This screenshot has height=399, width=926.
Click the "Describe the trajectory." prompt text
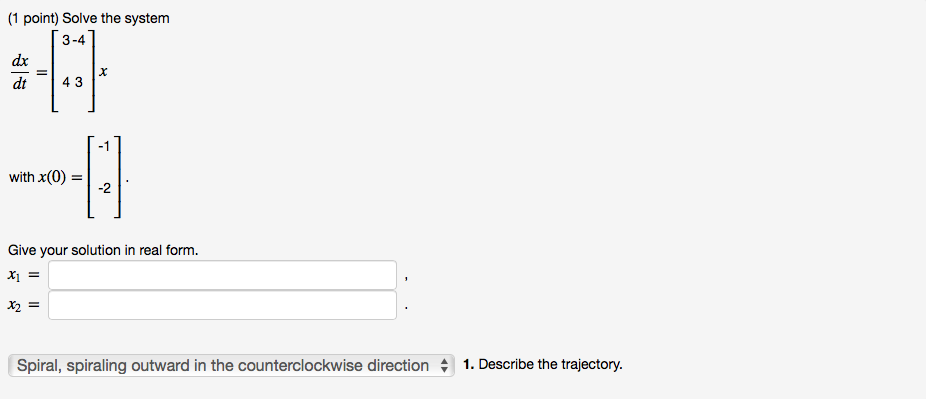550,365
